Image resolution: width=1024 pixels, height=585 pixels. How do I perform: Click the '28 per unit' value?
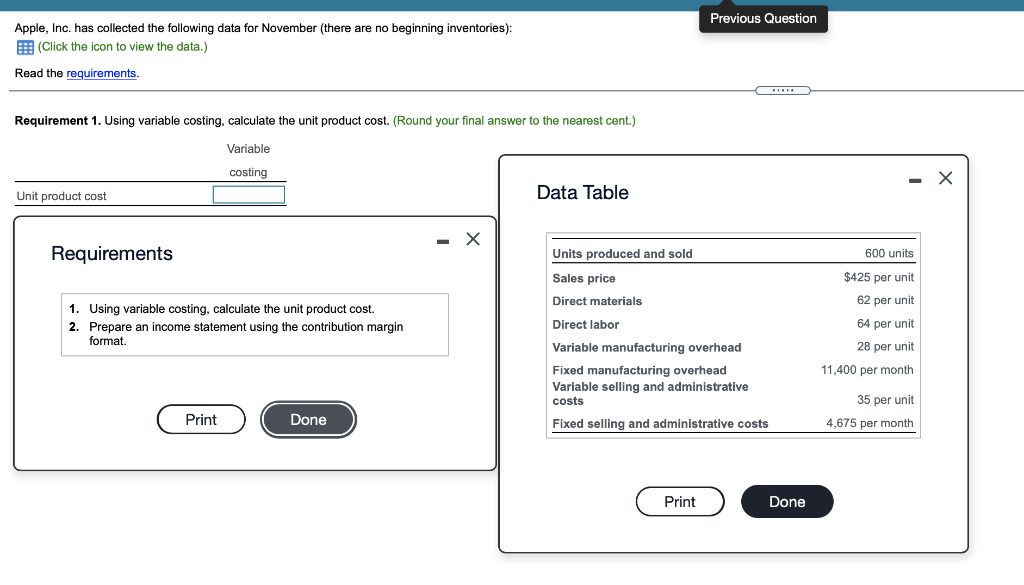point(885,347)
